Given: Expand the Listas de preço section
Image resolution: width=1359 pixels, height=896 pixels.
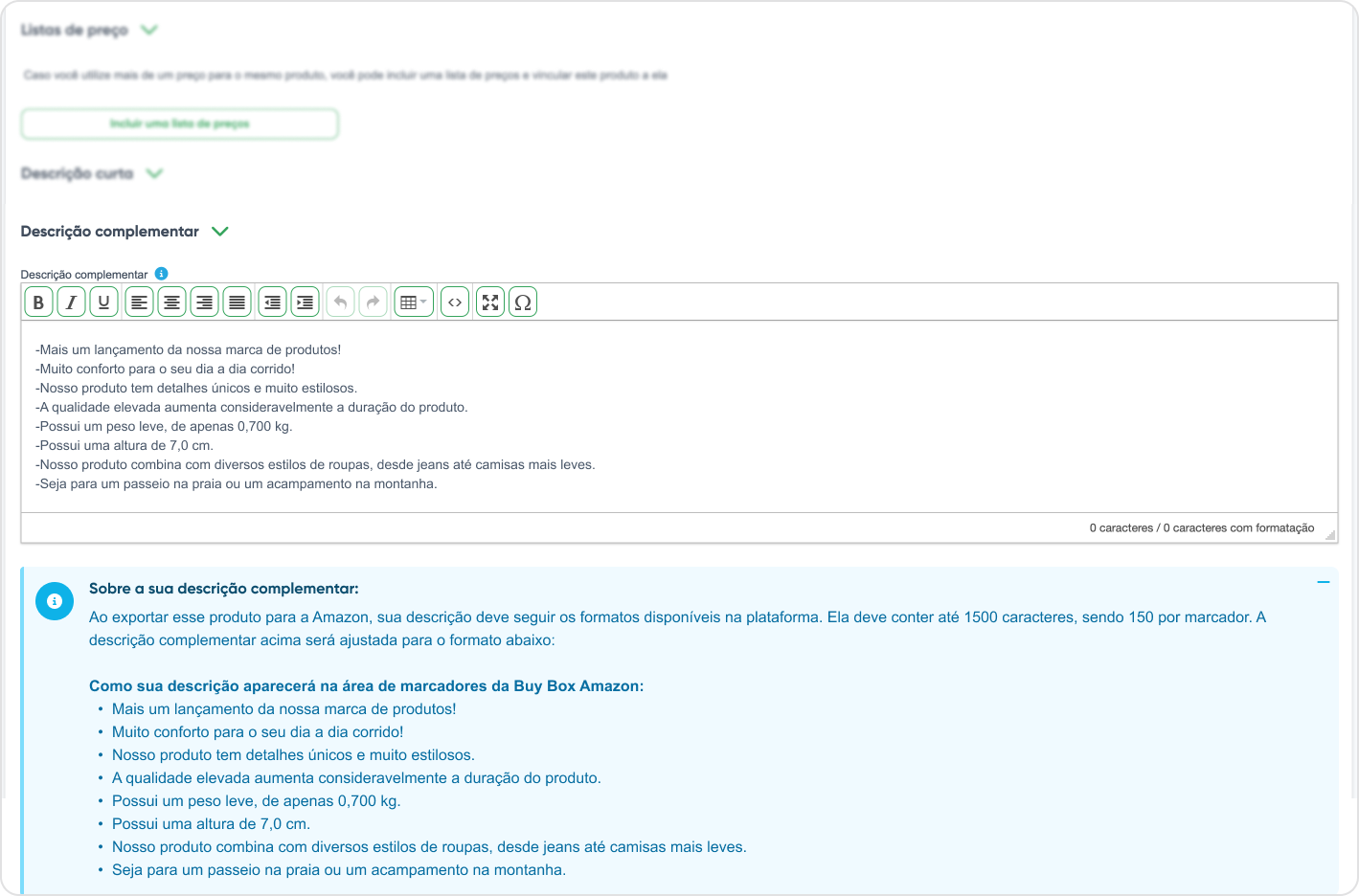Looking at the screenshot, I should pyautogui.click(x=149, y=30).
